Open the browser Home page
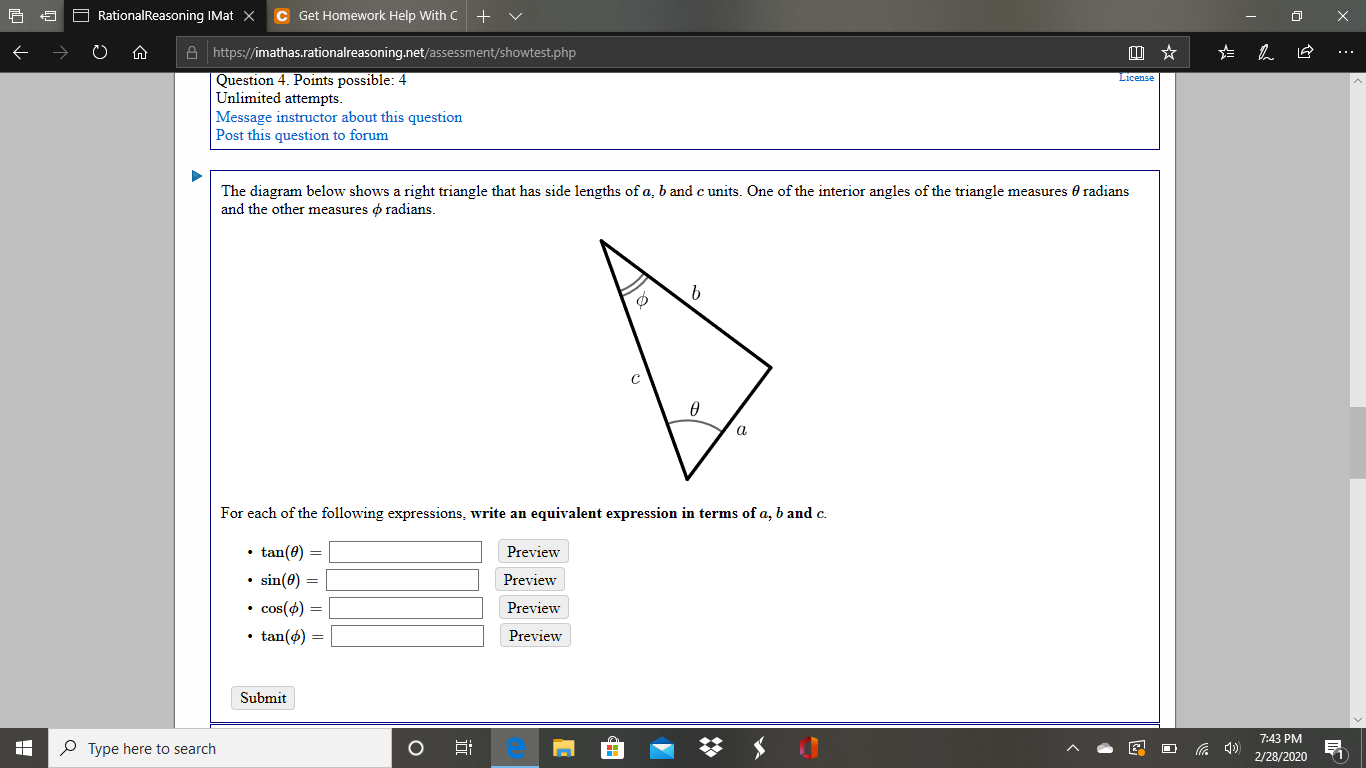This screenshot has width=1366, height=768. [139, 52]
